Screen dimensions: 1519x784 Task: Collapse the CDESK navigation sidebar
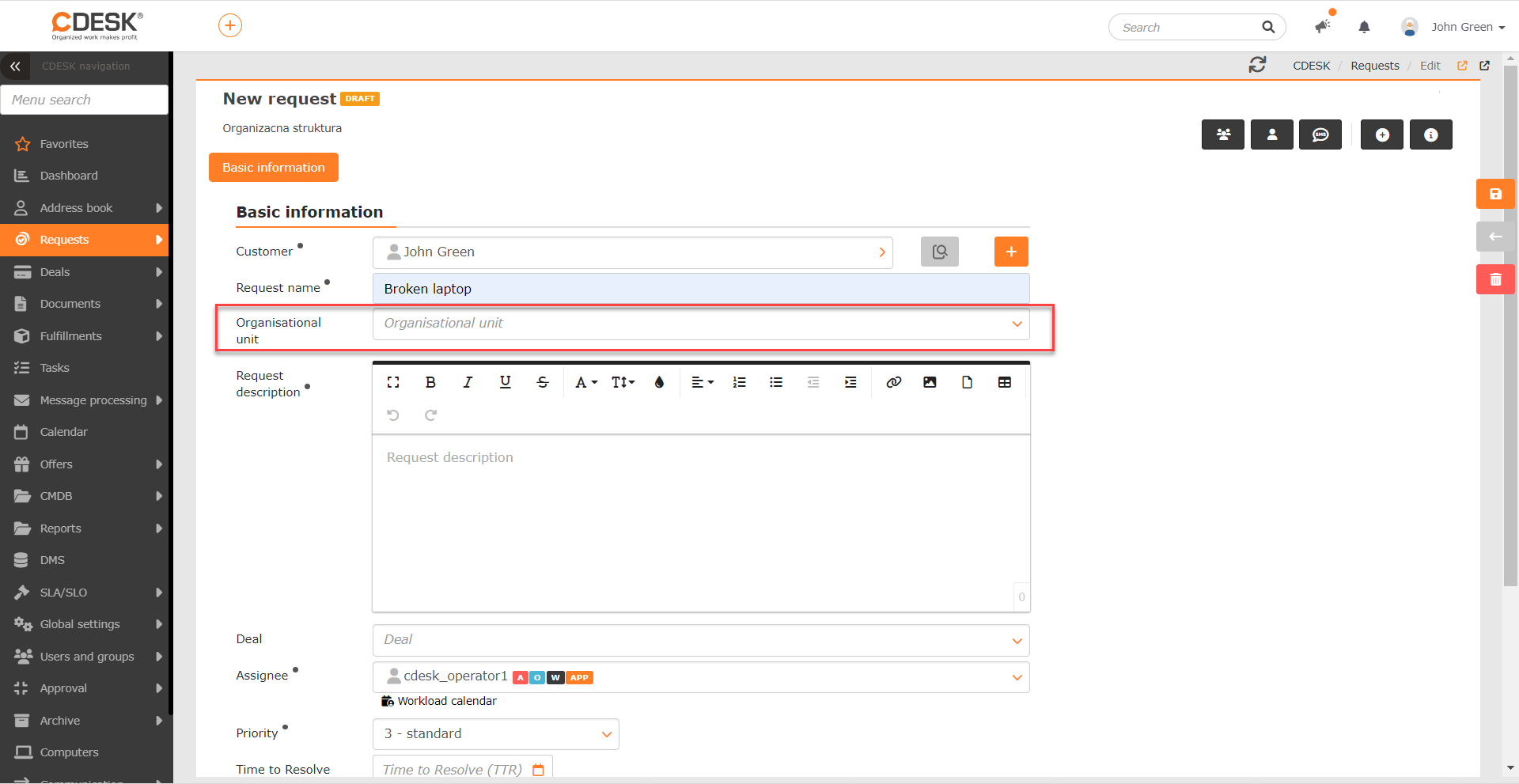coord(15,66)
